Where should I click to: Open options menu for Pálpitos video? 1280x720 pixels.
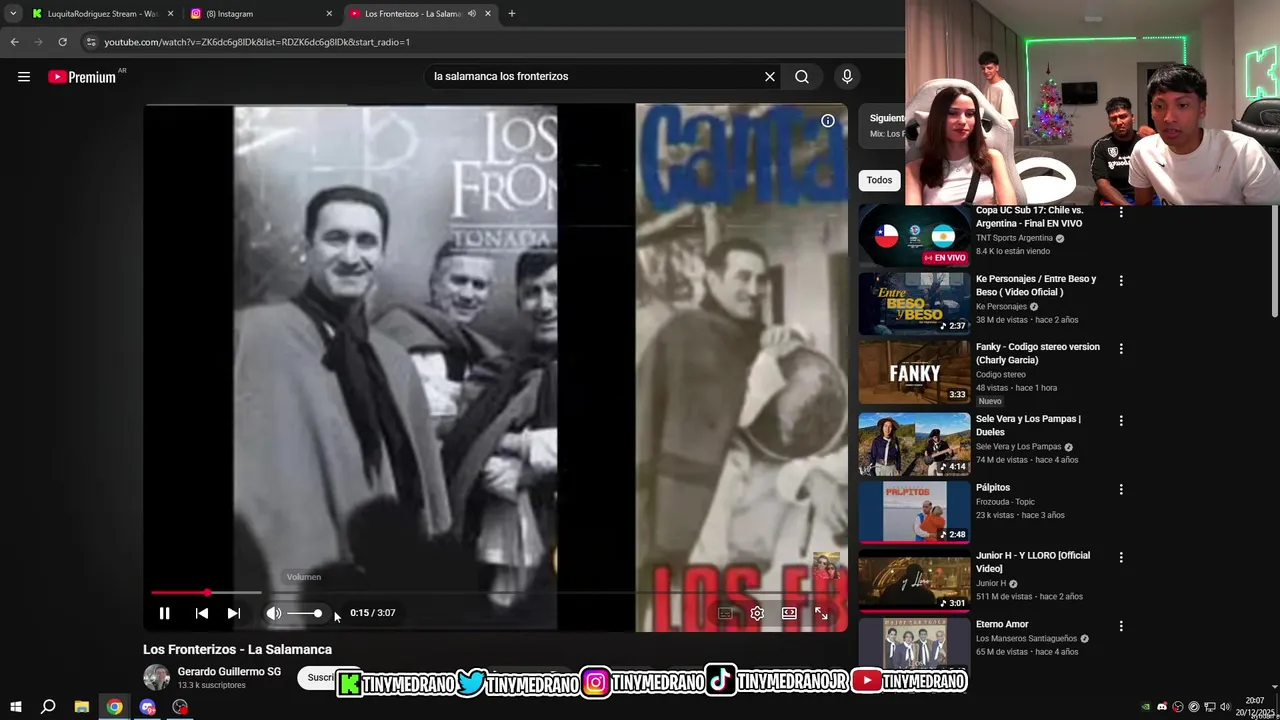1121,489
